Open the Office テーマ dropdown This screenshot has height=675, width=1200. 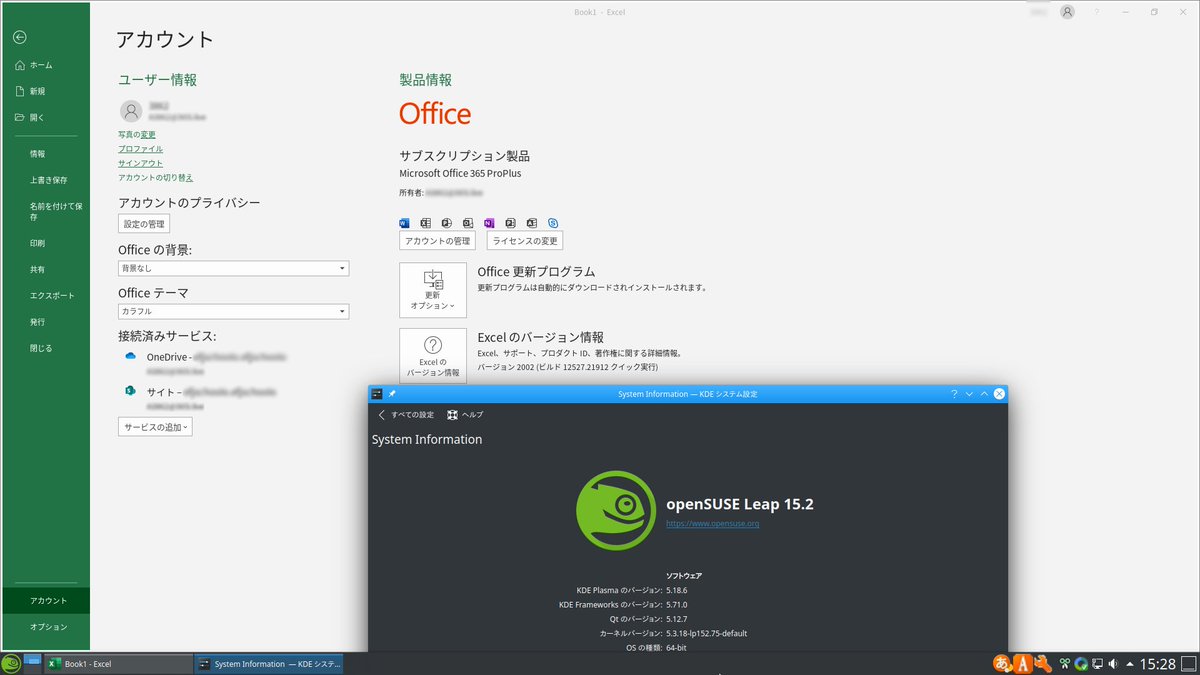click(x=233, y=311)
